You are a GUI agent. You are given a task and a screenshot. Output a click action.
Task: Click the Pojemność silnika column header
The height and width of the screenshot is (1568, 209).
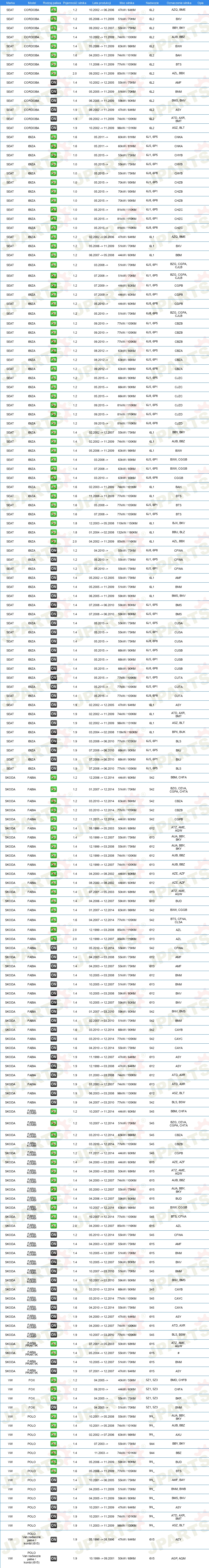75,2
